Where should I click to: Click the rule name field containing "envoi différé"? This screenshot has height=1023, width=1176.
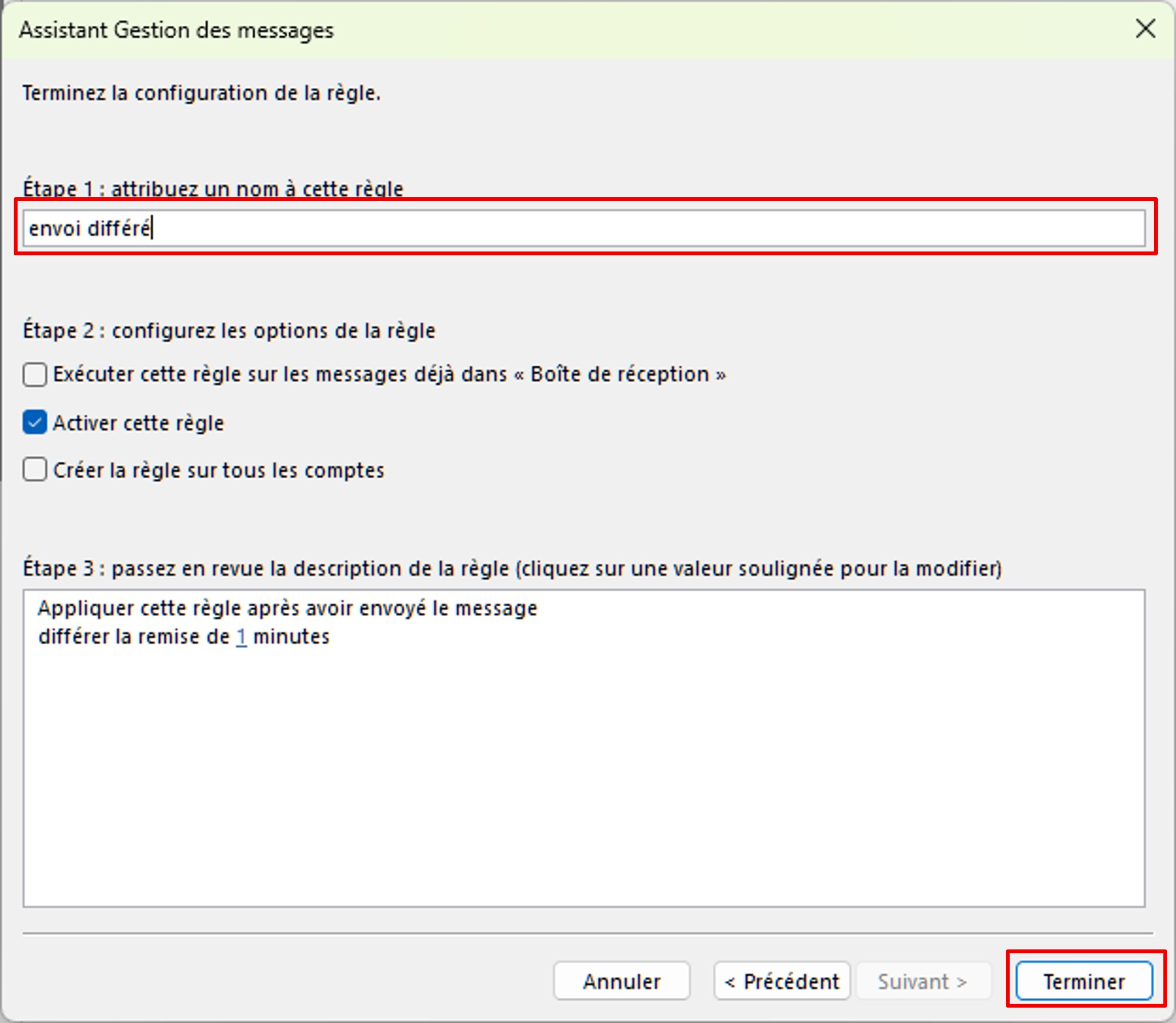(583, 228)
